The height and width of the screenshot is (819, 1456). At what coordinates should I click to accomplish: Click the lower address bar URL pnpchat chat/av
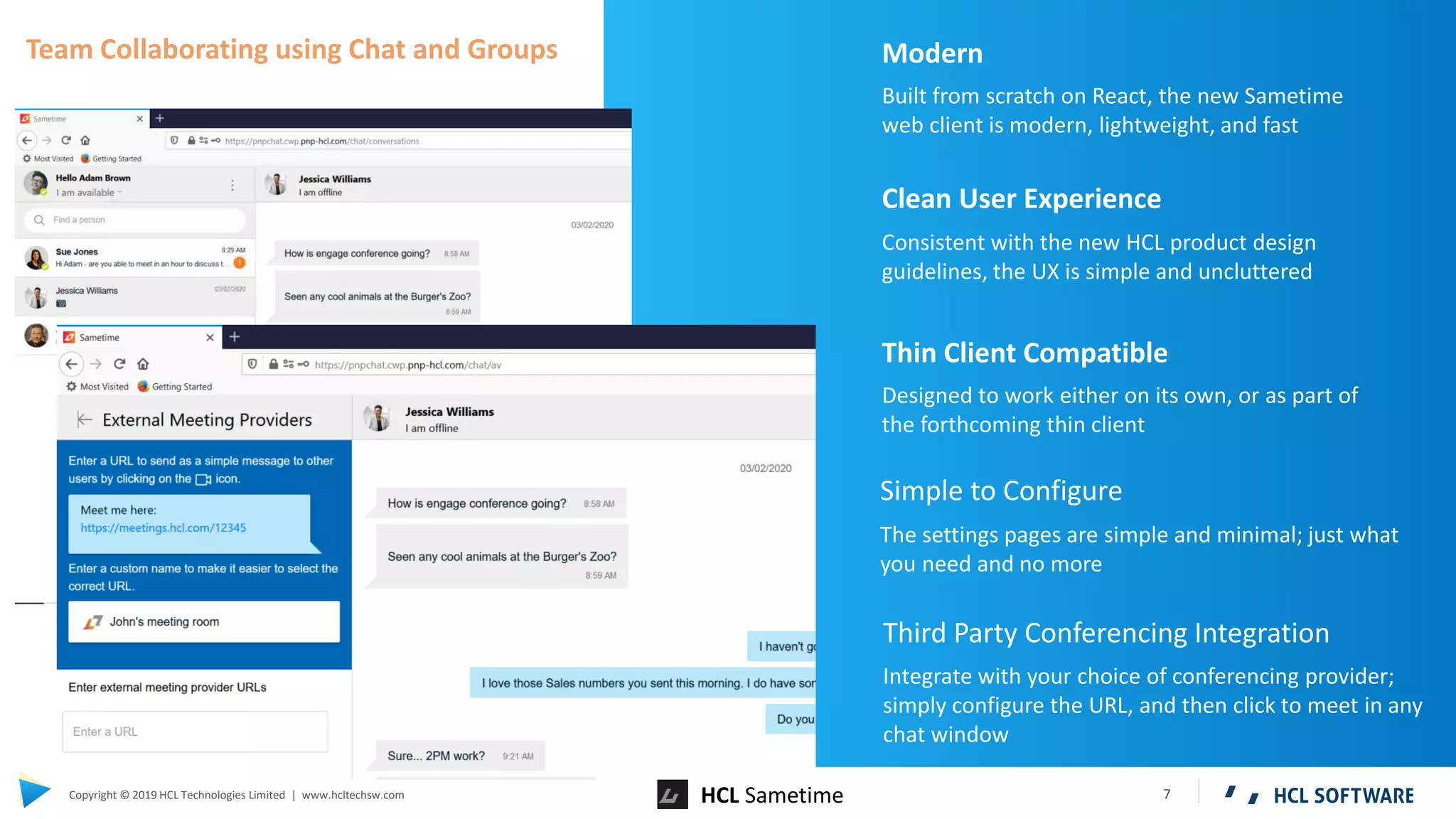408,365
